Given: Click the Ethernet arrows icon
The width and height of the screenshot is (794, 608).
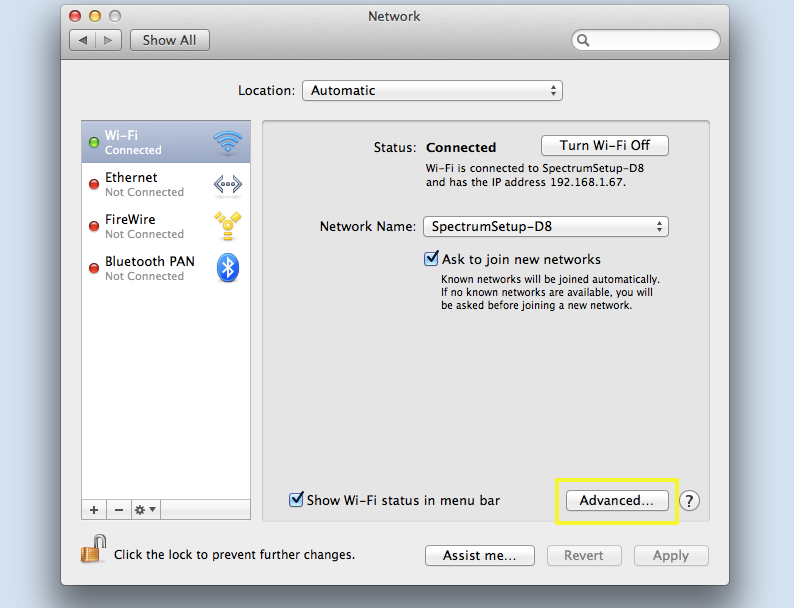Looking at the screenshot, I should point(228,184).
